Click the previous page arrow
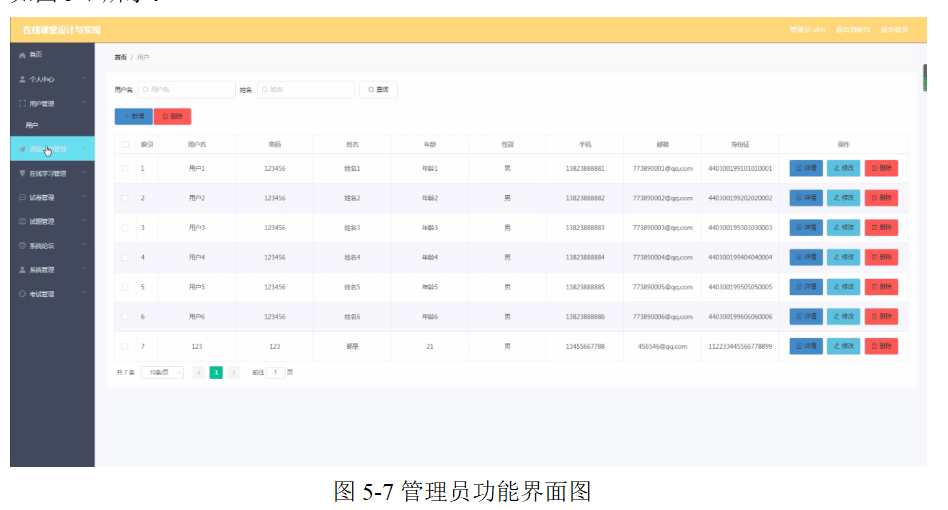948x510 pixels. [198, 373]
